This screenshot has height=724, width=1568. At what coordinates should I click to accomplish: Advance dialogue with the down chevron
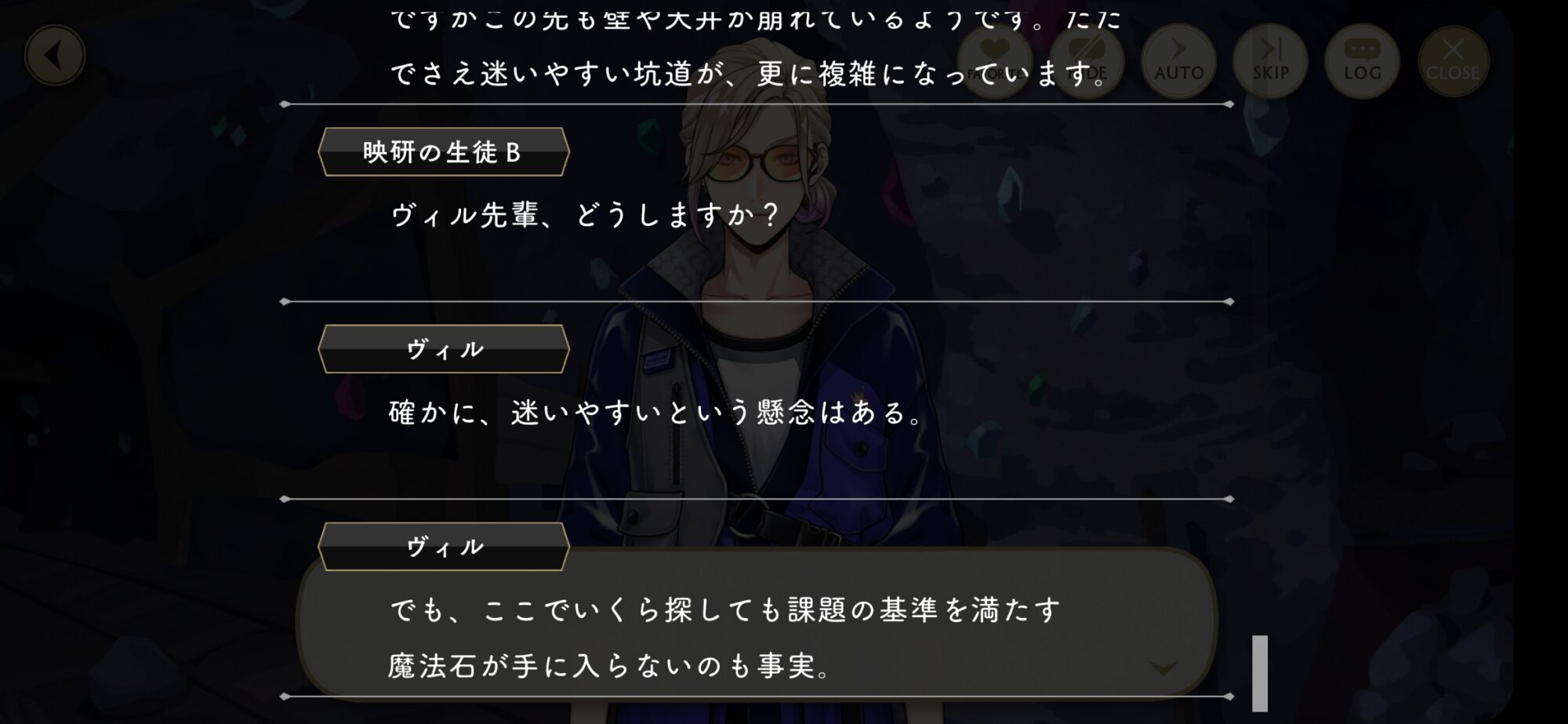tap(1162, 668)
